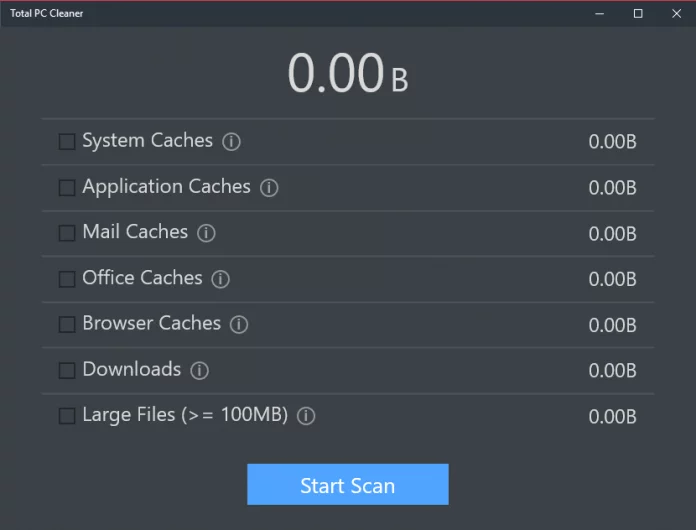The image size is (696, 530).
Task: Enable the Downloads checkbox
Action: (67, 370)
